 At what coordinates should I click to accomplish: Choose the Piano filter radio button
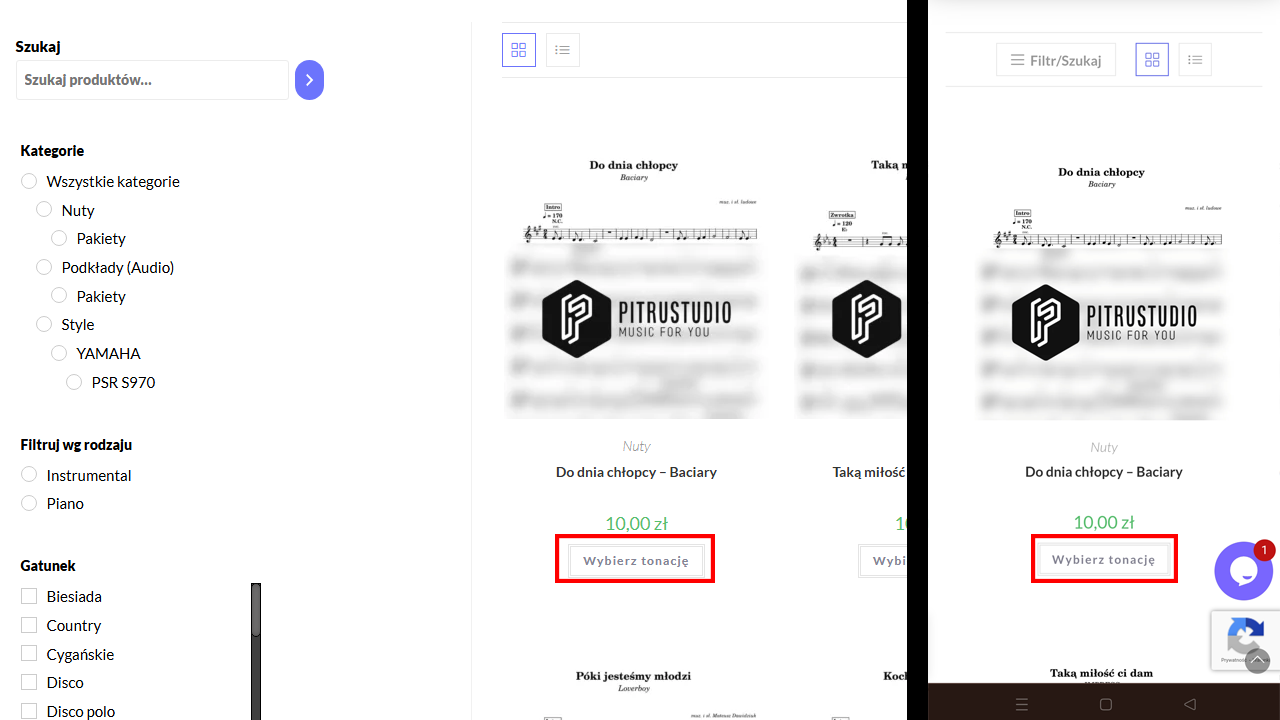pyautogui.click(x=29, y=503)
